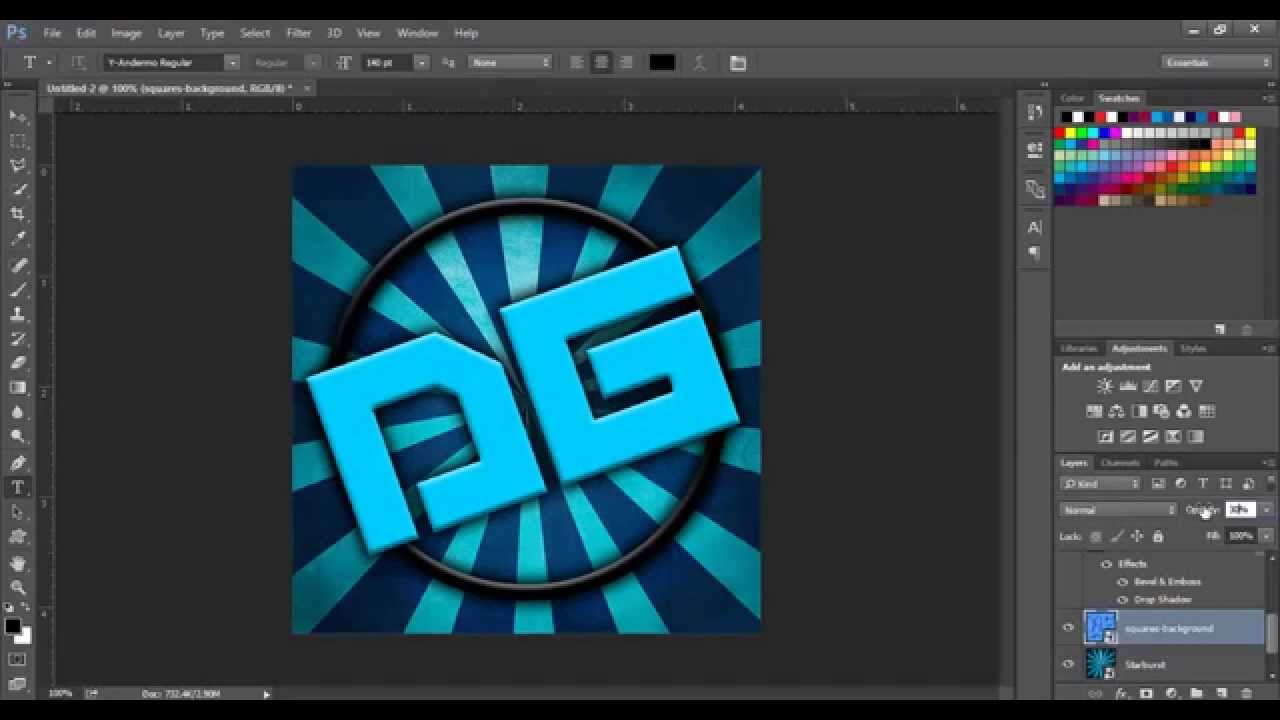Toggle the Bevel & Emboss effect visibility
Image resolution: width=1280 pixels, height=720 pixels.
click(1121, 581)
